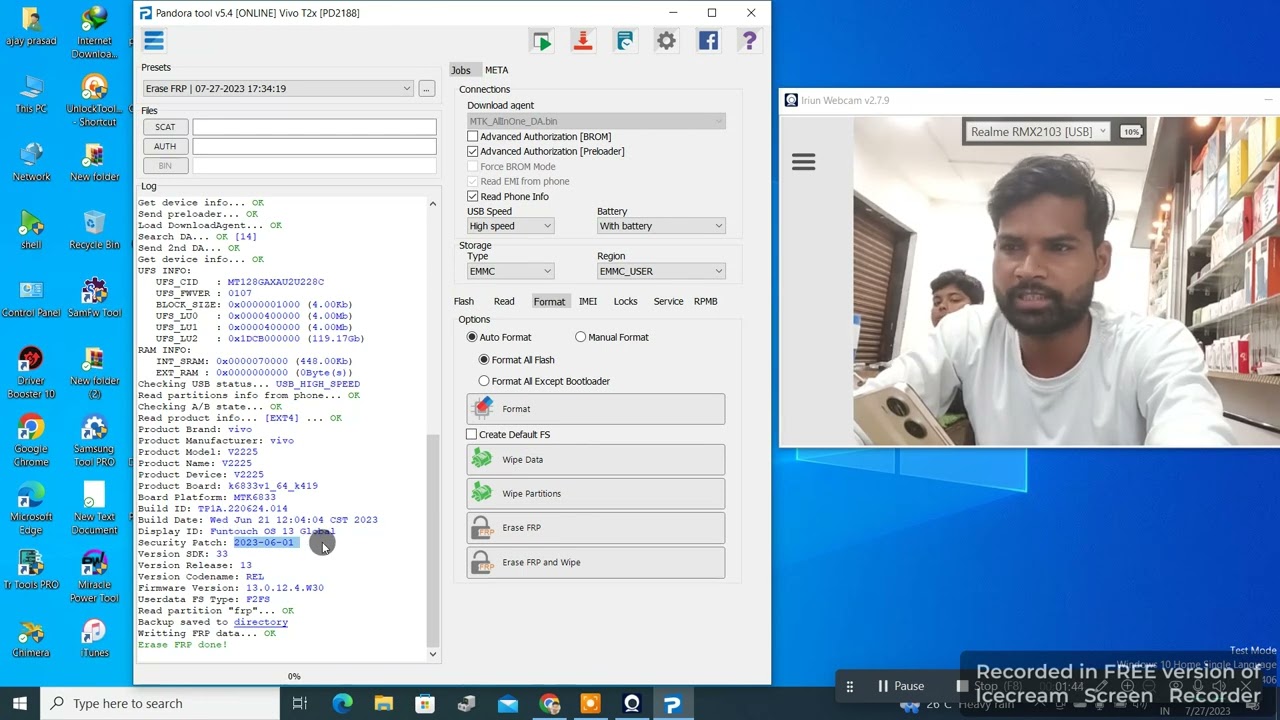Open Pandora hamburger menu
This screenshot has width=1280, height=720.
[x=153, y=40]
